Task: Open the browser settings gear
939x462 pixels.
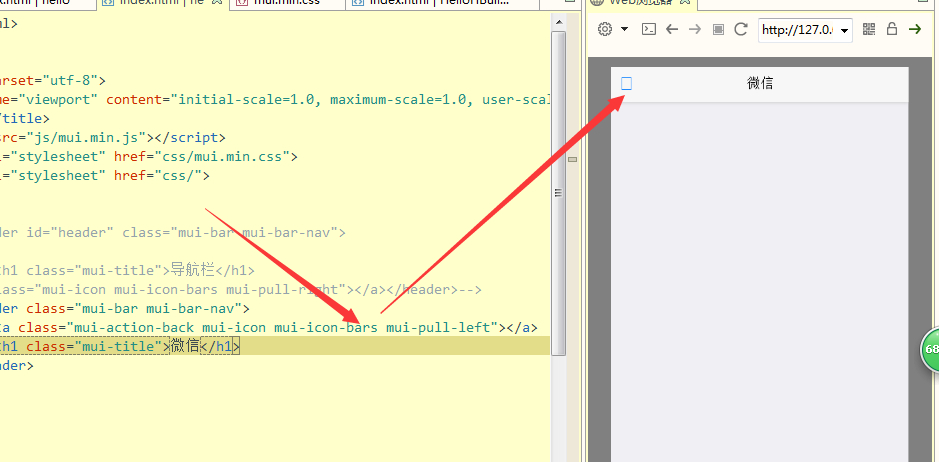Action: tap(605, 29)
